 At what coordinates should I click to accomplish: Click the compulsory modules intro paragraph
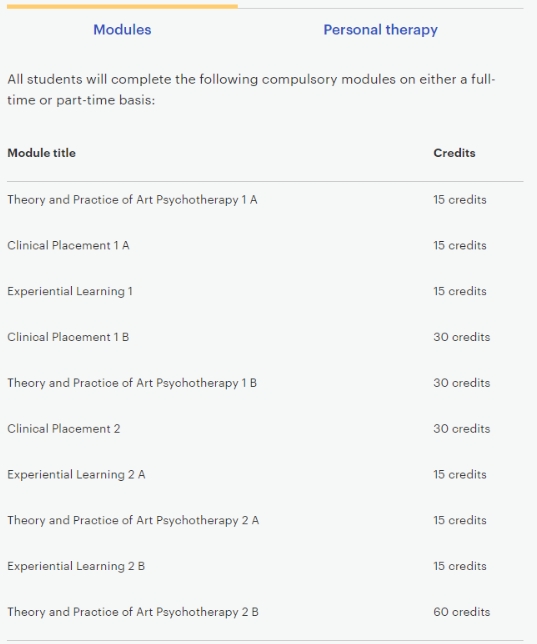coord(251,90)
